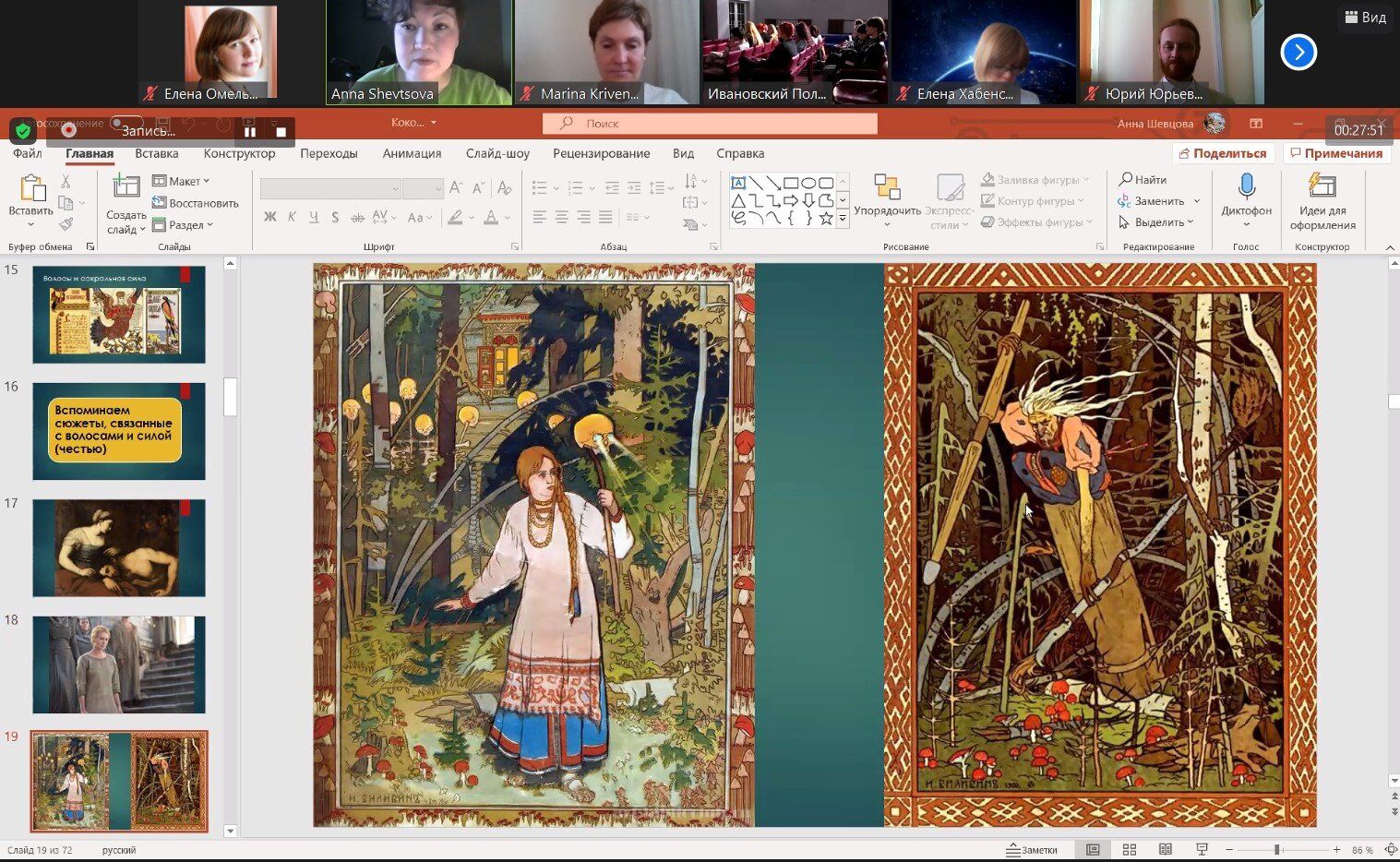Toggle italic formatting (К)
Image resolution: width=1400 pixels, height=862 pixels.
(x=292, y=218)
